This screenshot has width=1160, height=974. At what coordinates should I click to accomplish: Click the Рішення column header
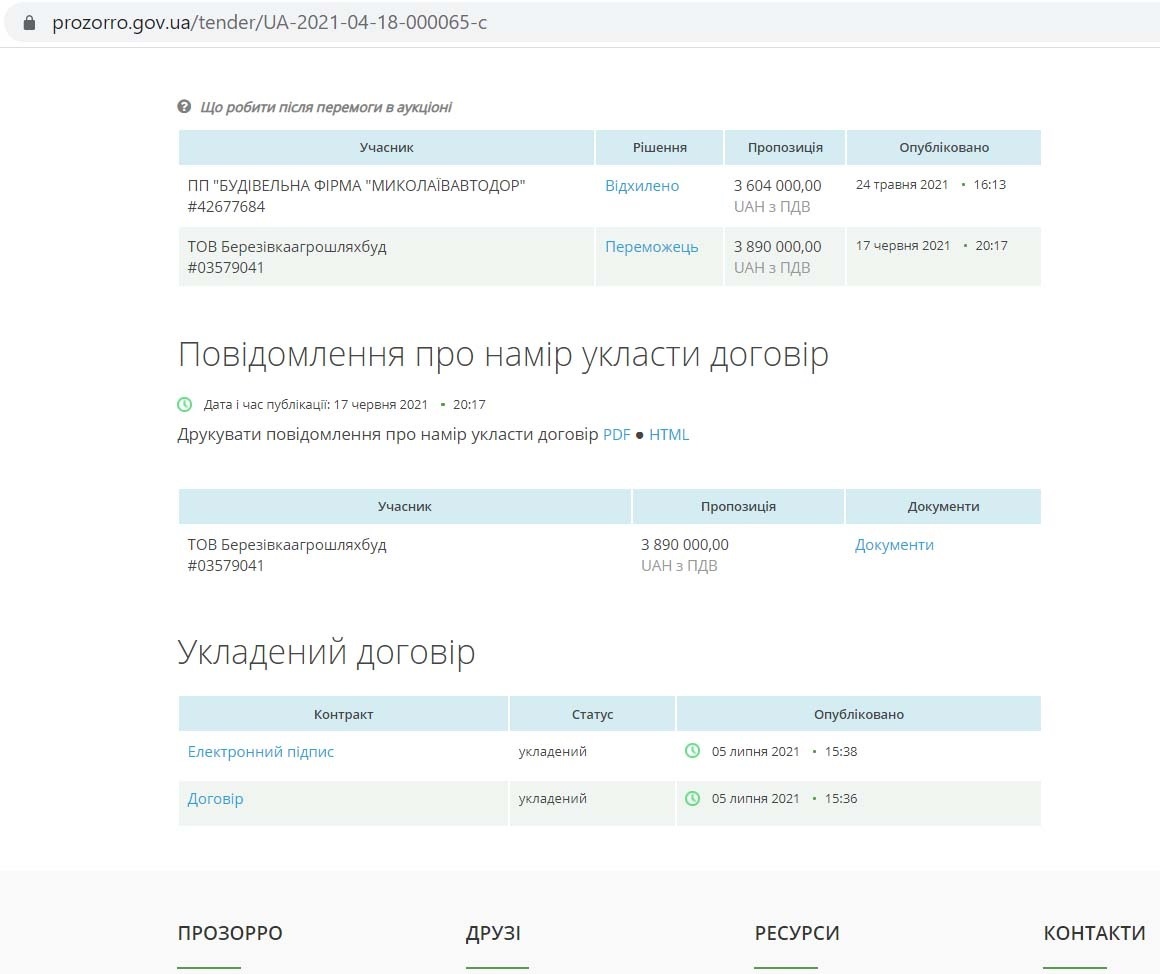(x=659, y=147)
